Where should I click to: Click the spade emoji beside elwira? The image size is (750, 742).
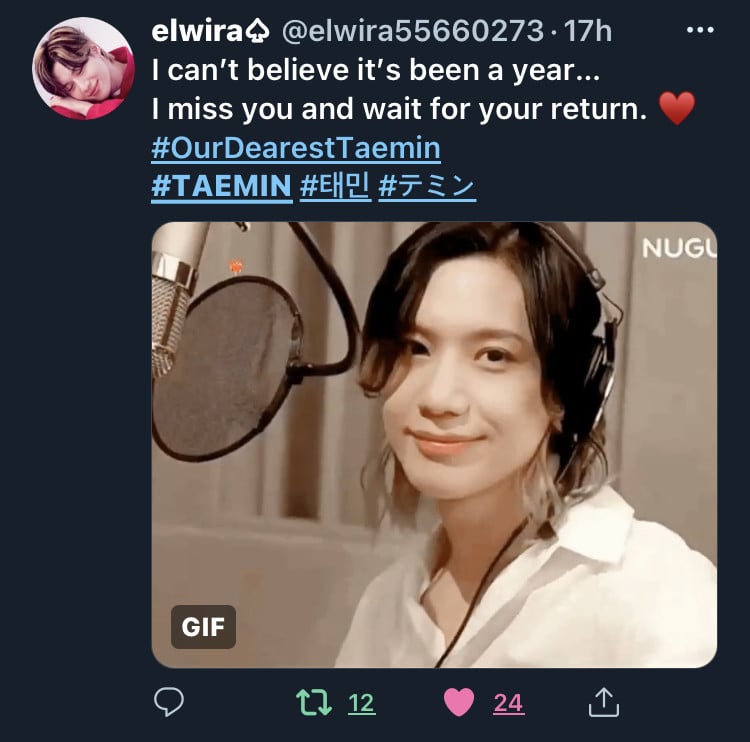point(258,32)
